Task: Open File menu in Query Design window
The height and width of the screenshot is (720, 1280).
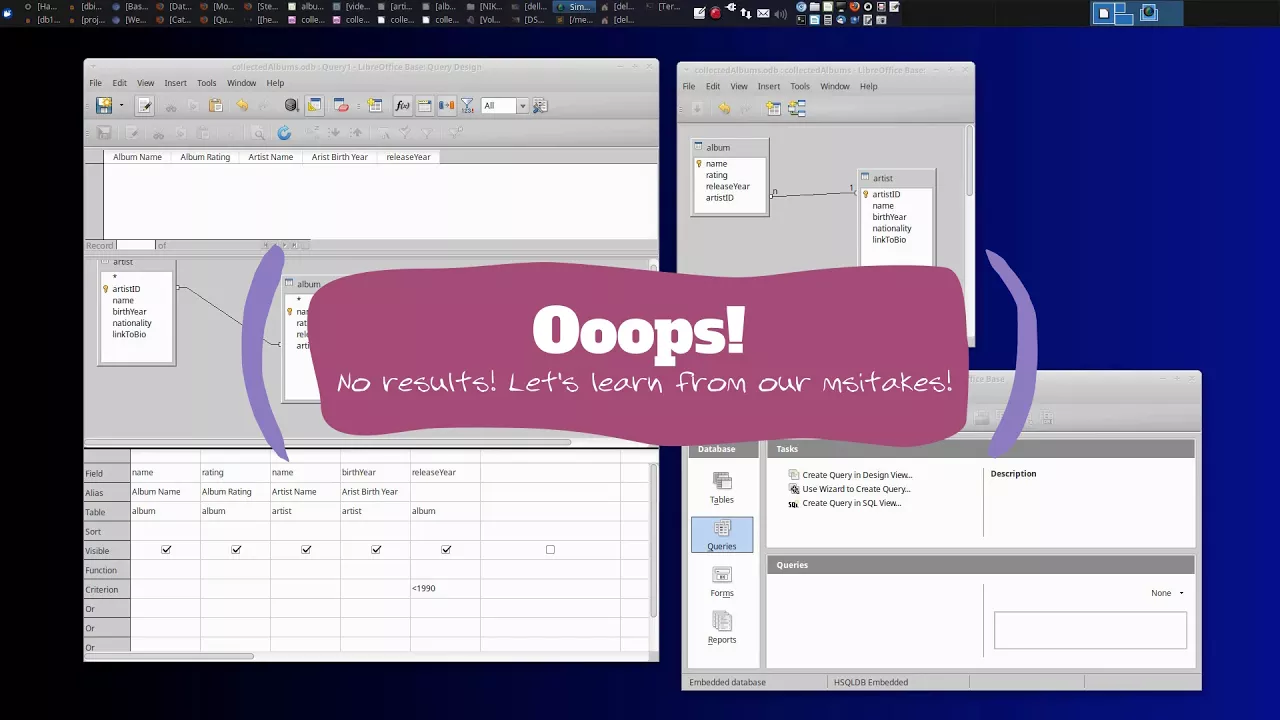Action: click(95, 83)
